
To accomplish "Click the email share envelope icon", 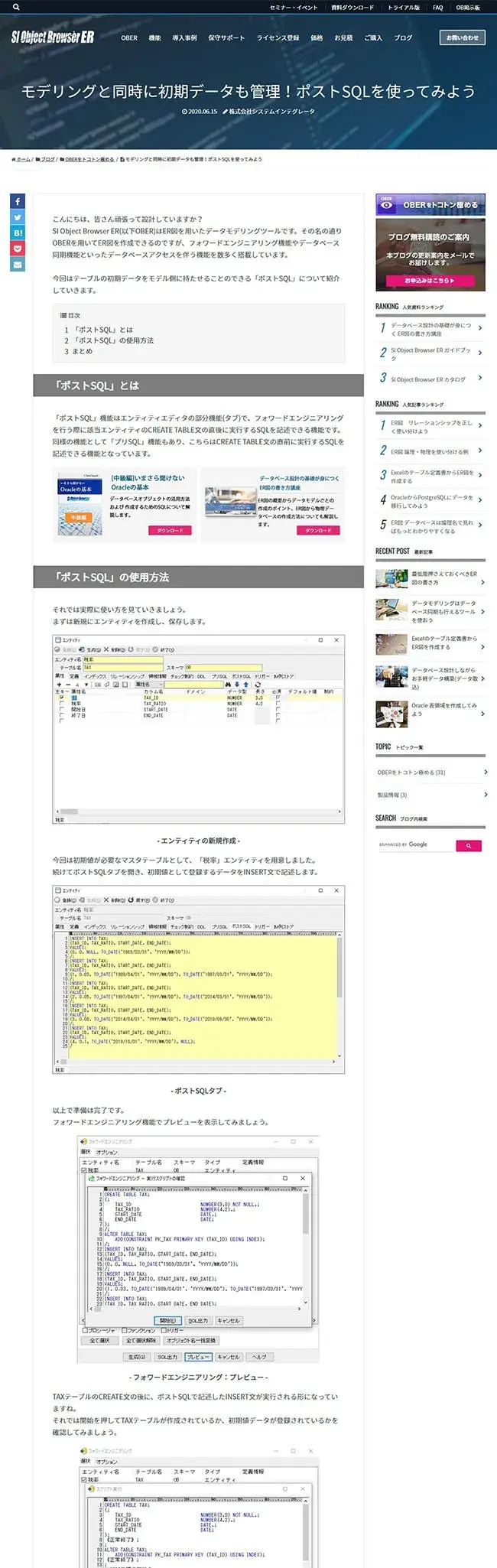I will pyautogui.click(x=18, y=265).
